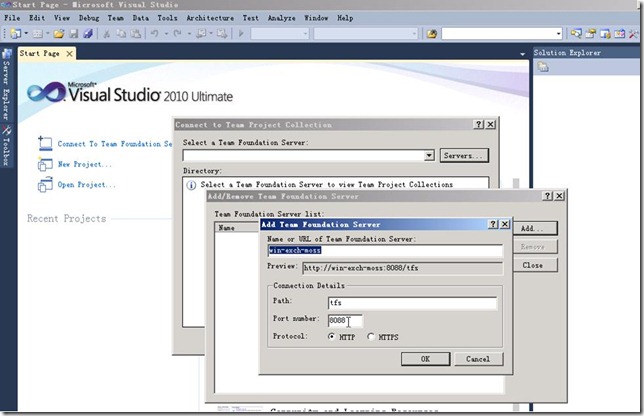This screenshot has height=416, width=644.
Task: Open Properties Window from toolbar icon
Action: tap(591, 34)
